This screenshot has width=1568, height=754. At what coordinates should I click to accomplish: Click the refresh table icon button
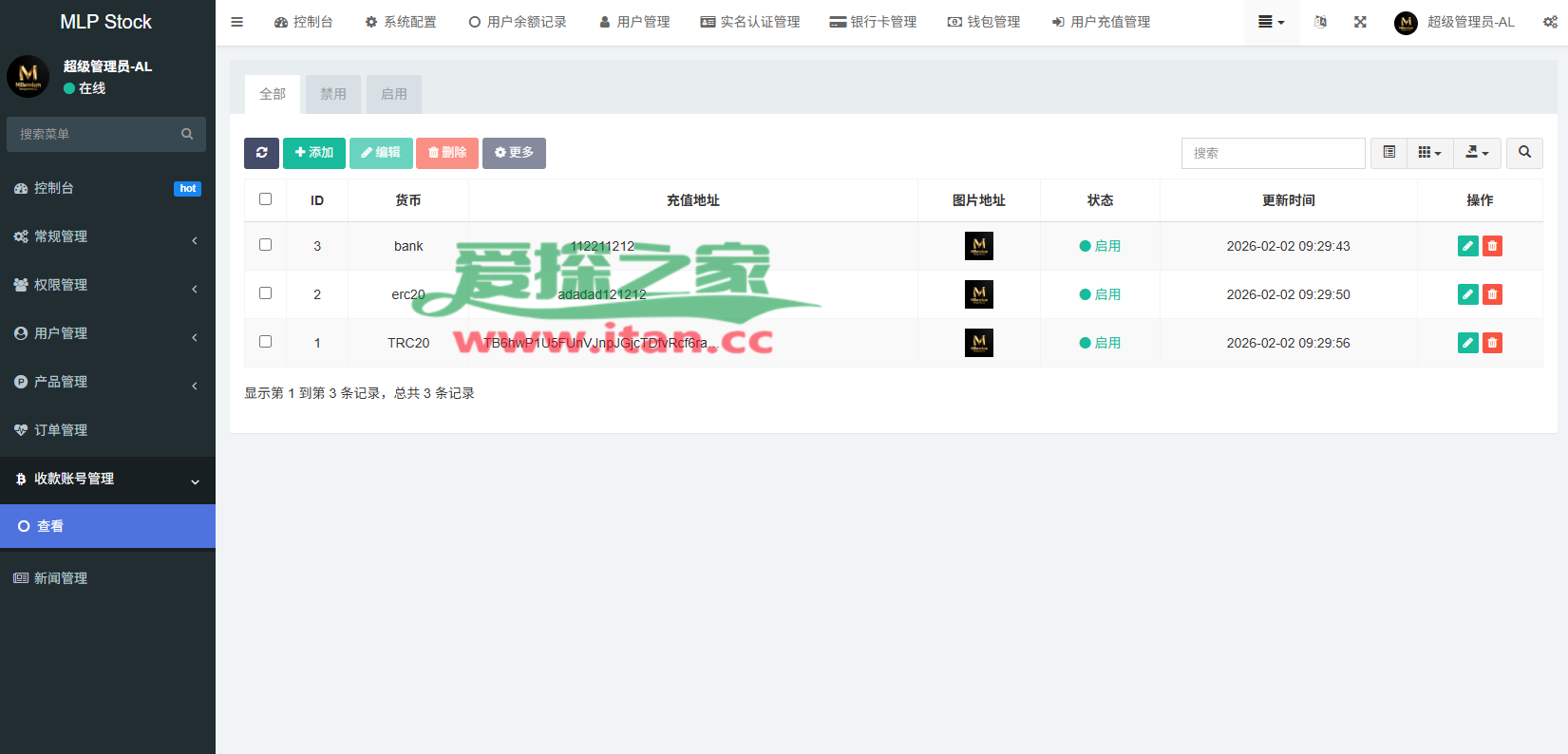pyautogui.click(x=261, y=153)
